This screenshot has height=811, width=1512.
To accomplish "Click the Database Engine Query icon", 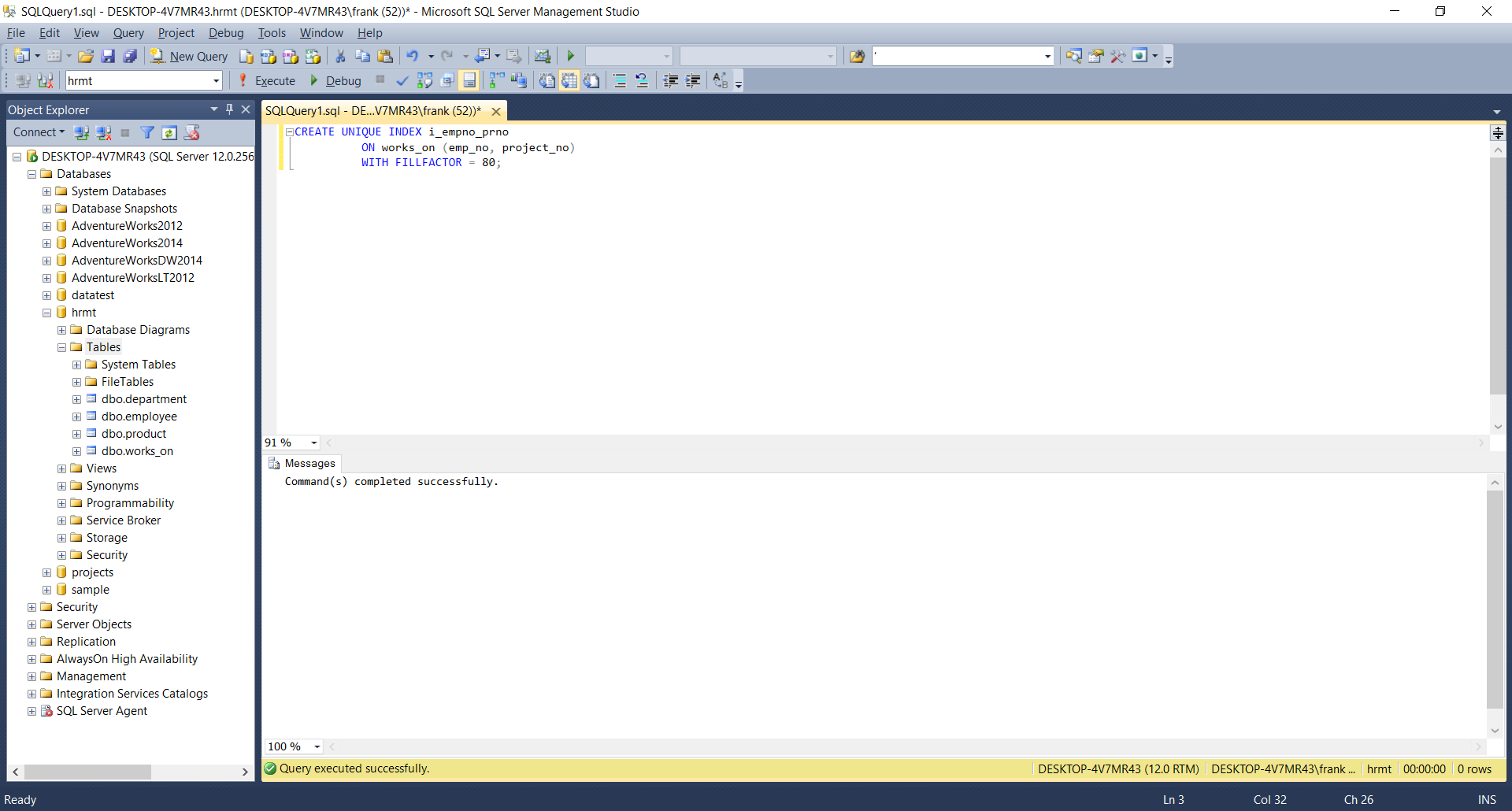I will click(x=246, y=56).
